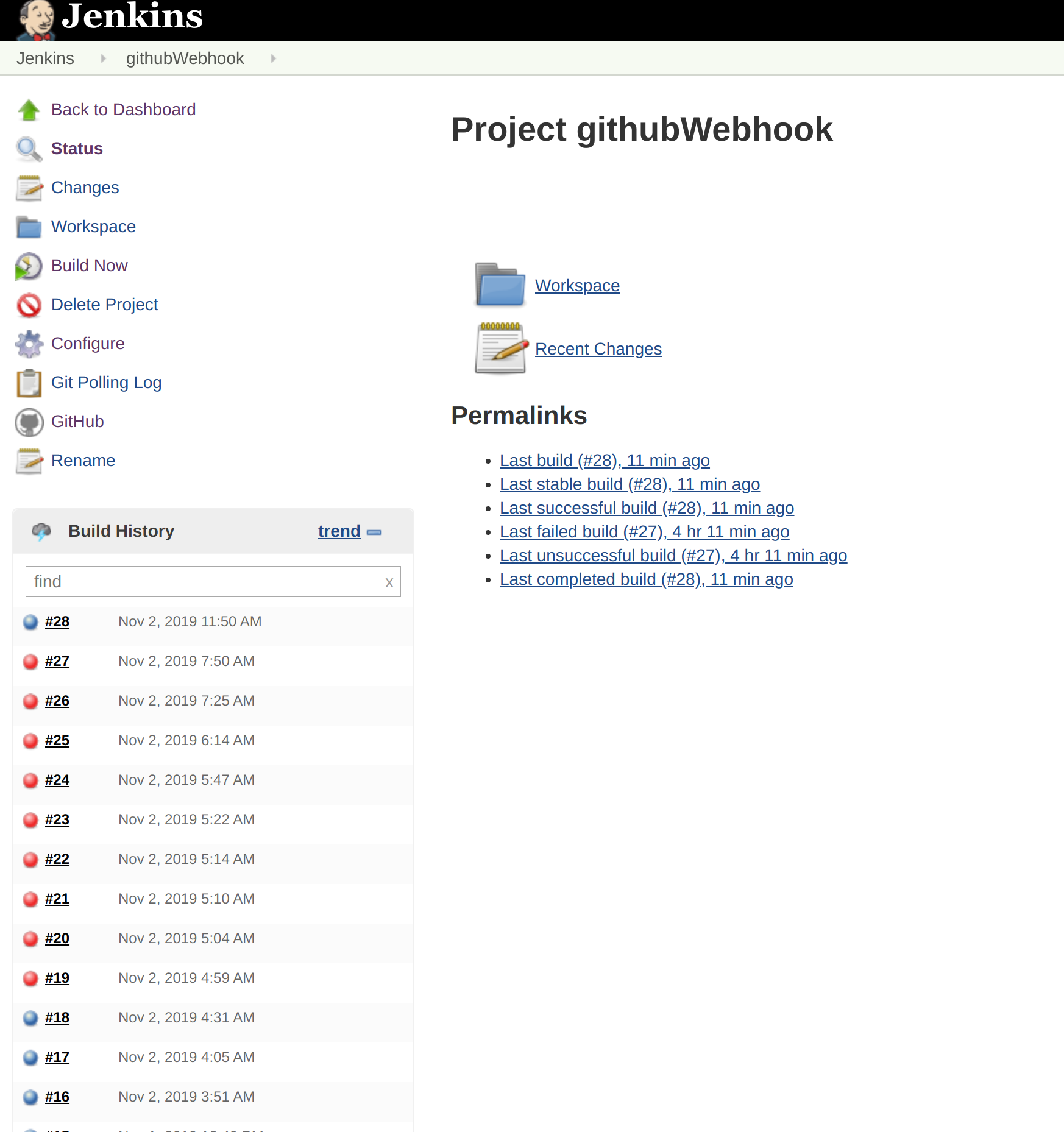
Task: Expand the breadcrumb arrow after githubWebhook
Action: [273, 58]
